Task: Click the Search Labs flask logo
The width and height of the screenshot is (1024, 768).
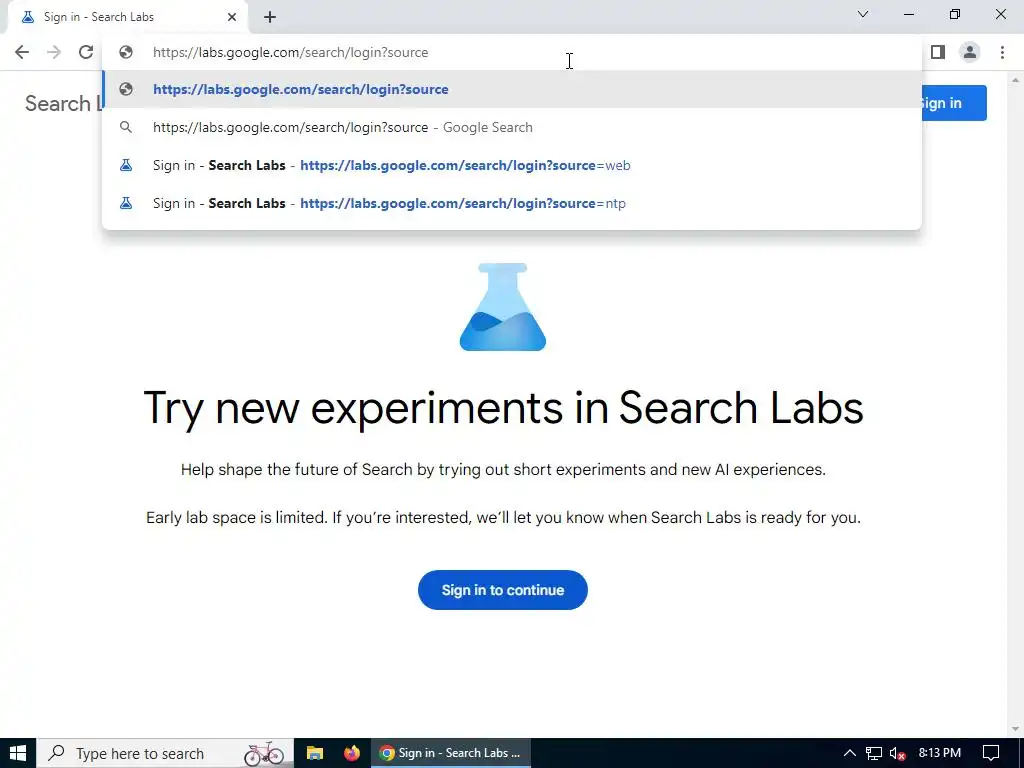Action: 503,307
